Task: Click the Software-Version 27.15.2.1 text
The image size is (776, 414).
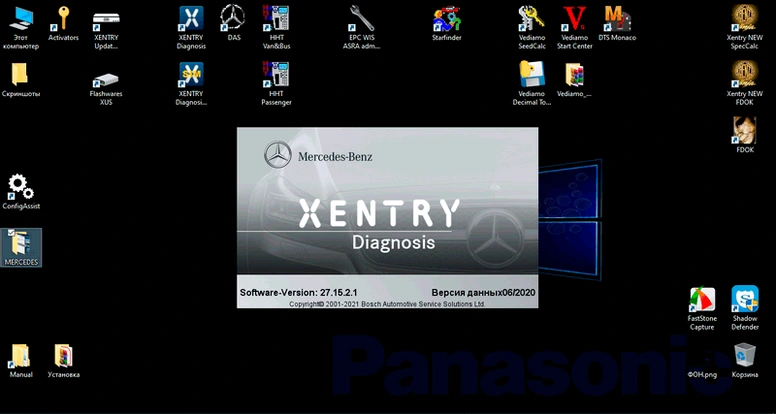Action: coord(298,292)
